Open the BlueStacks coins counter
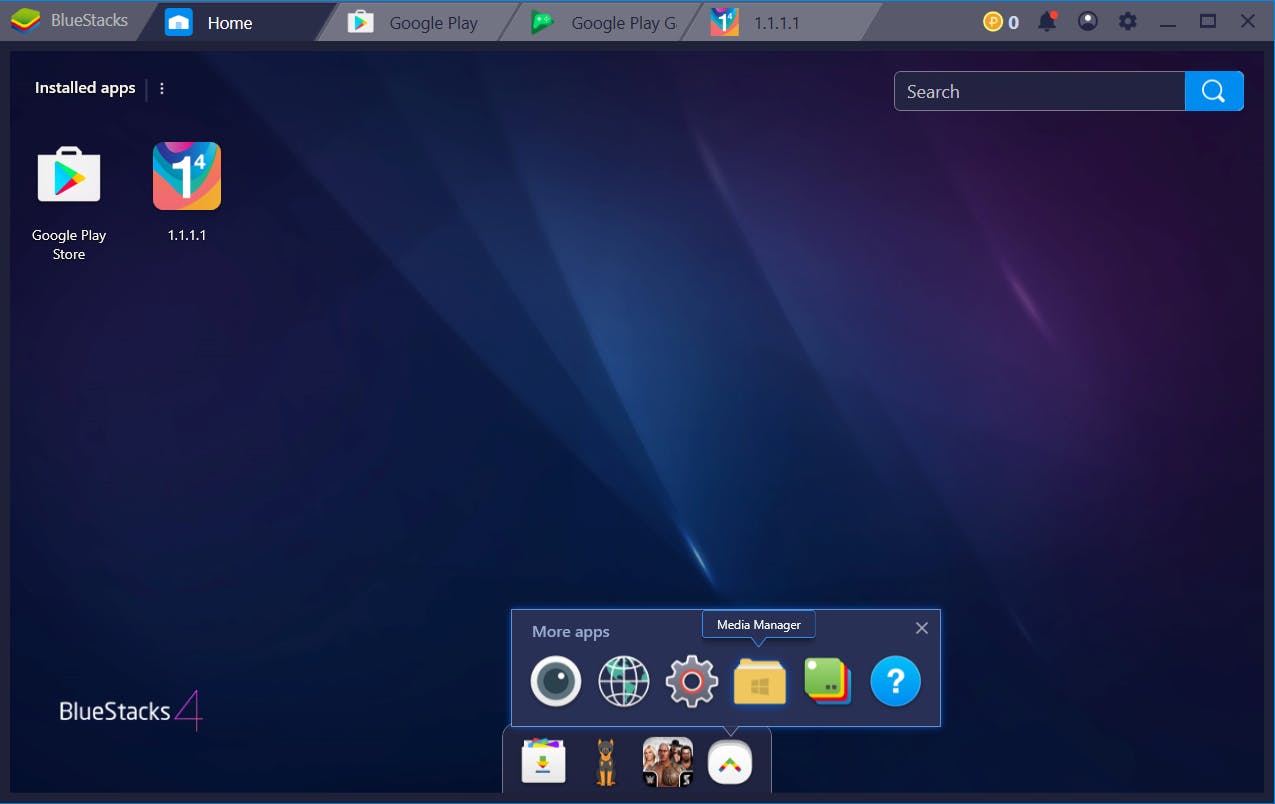The image size is (1275, 804). point(1001,21)
